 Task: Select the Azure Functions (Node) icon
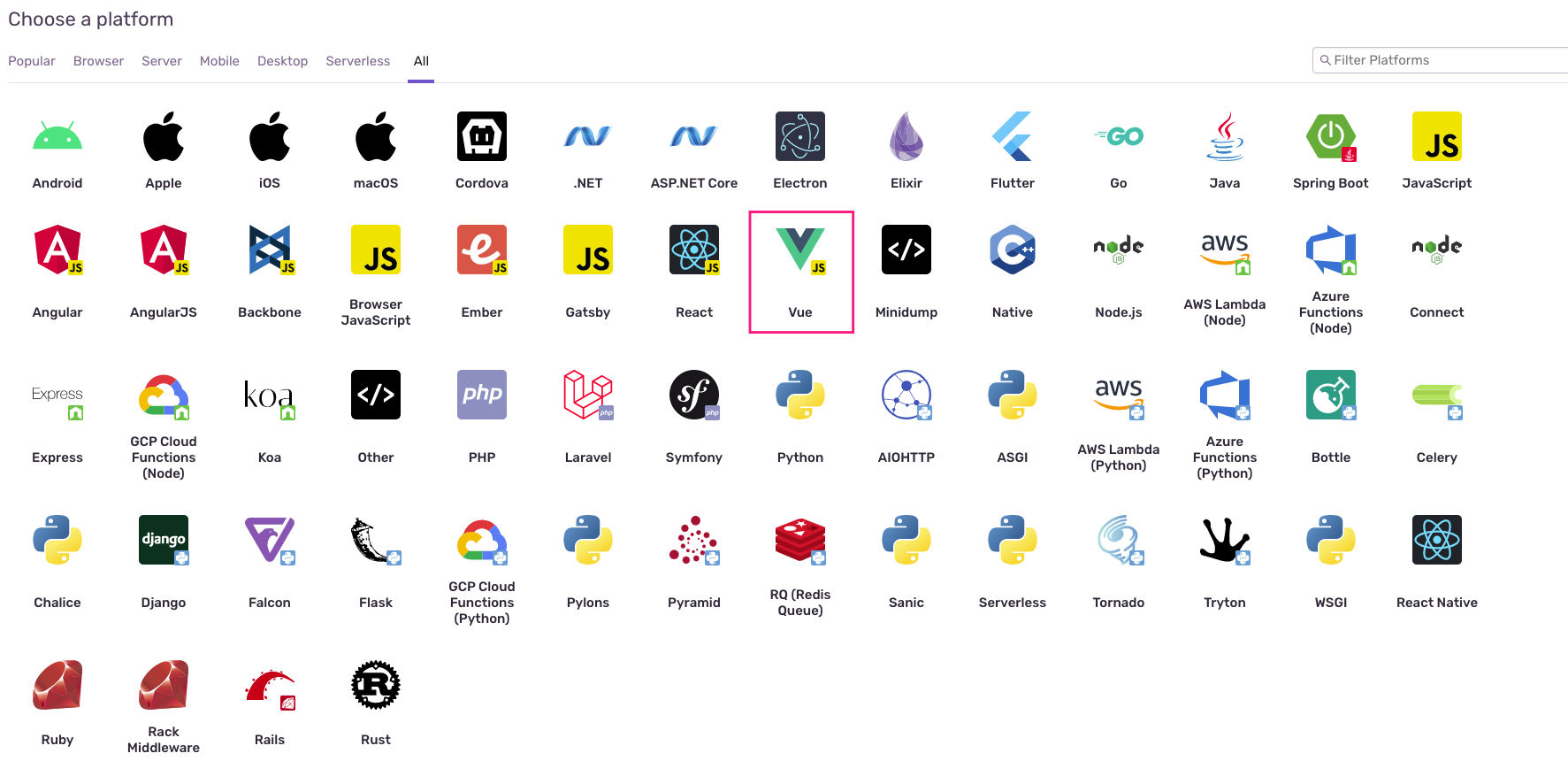pos(1331,250)
